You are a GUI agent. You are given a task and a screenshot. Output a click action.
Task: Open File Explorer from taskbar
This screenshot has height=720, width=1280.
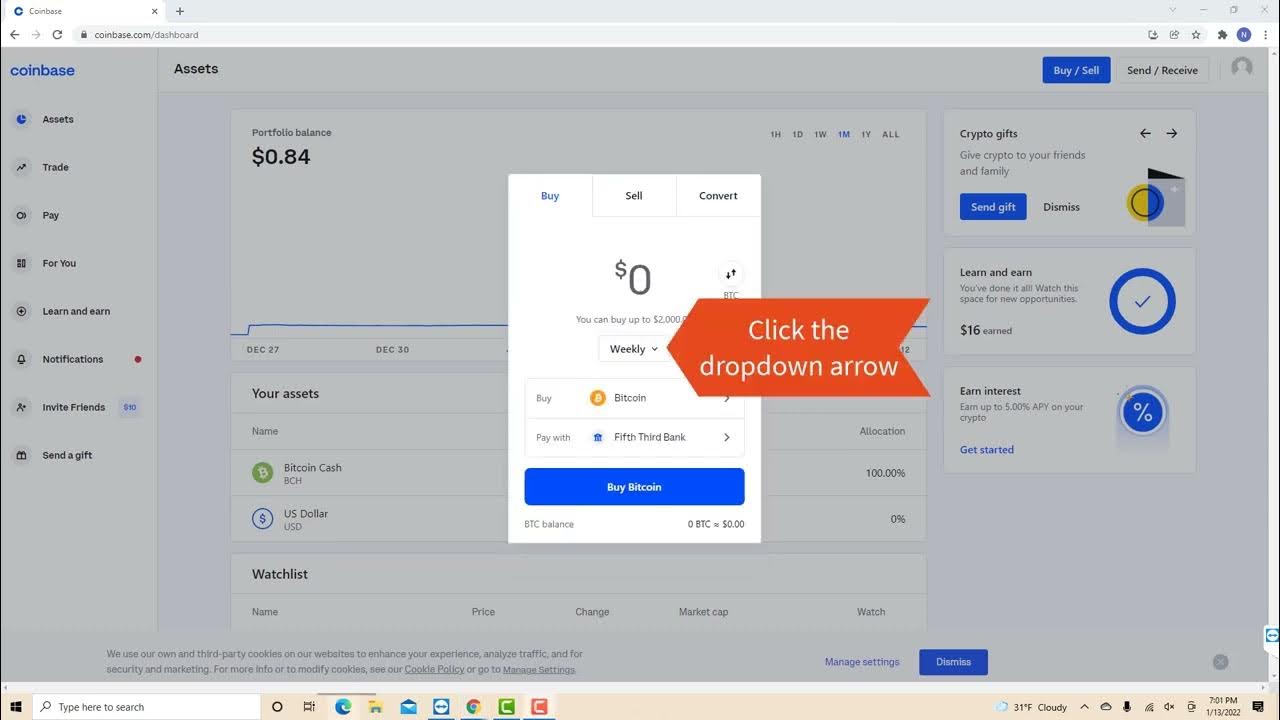click(x=376, y=707)
